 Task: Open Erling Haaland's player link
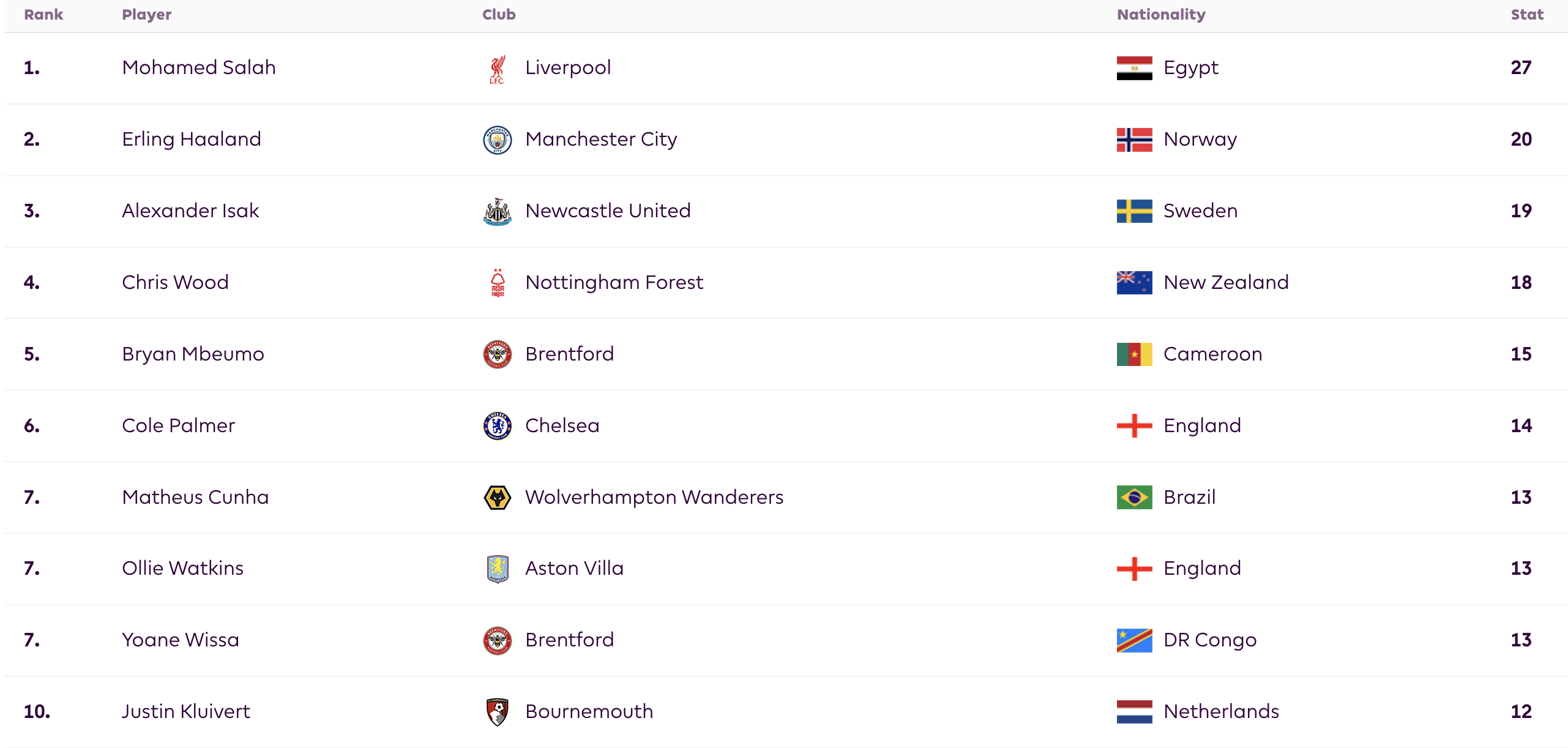coord(192,140)
